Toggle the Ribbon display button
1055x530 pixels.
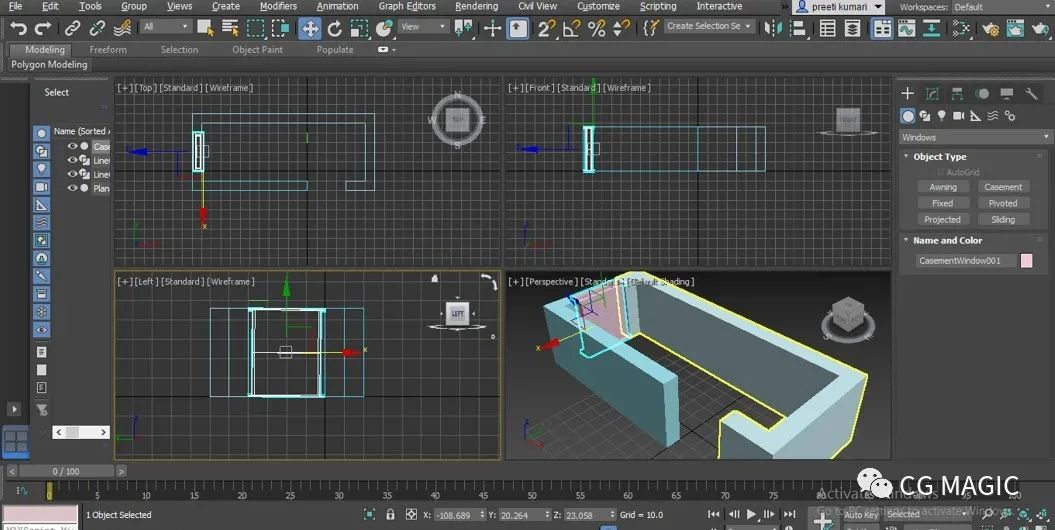[882, 28]
